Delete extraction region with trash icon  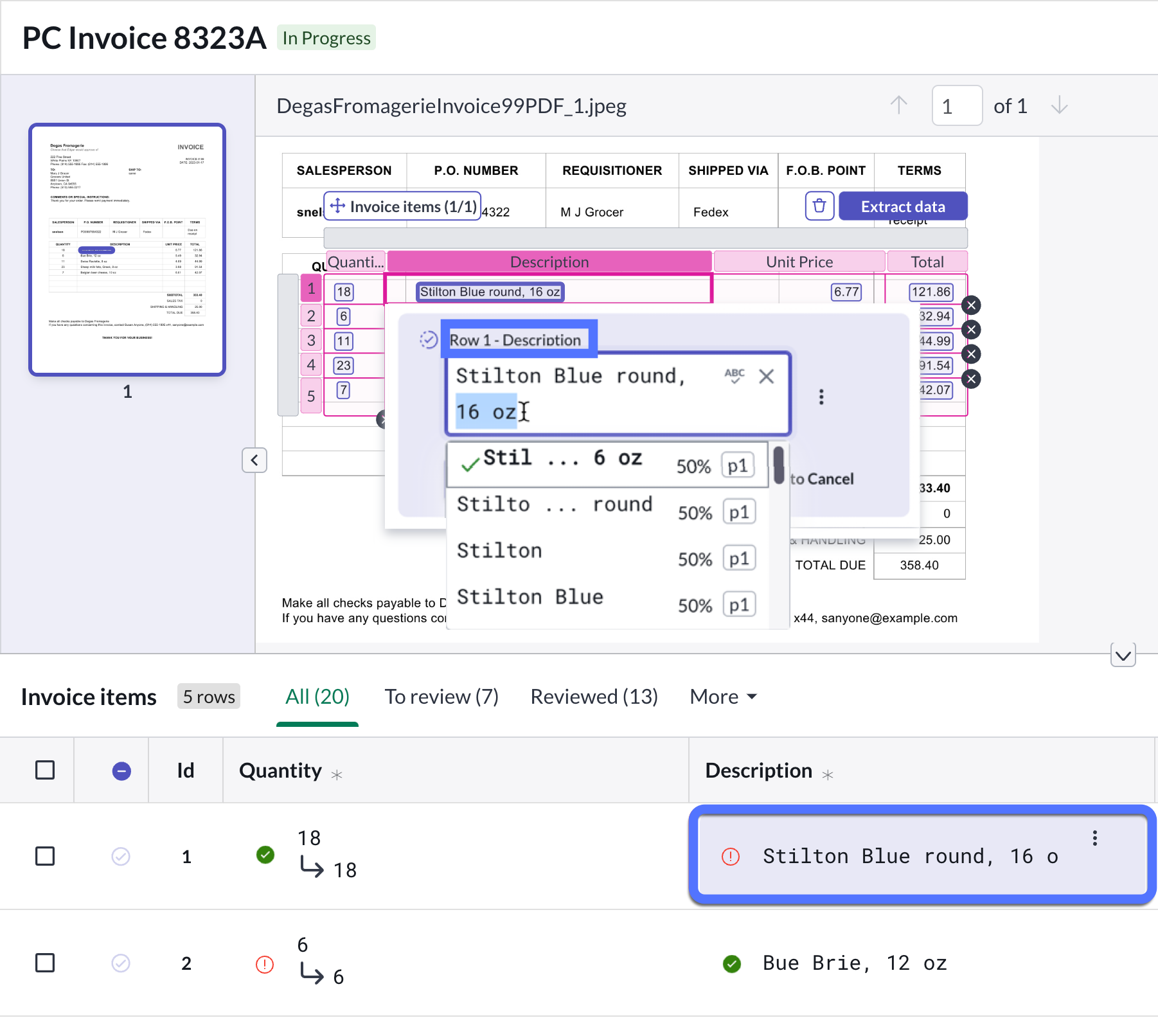coord(819,206)
